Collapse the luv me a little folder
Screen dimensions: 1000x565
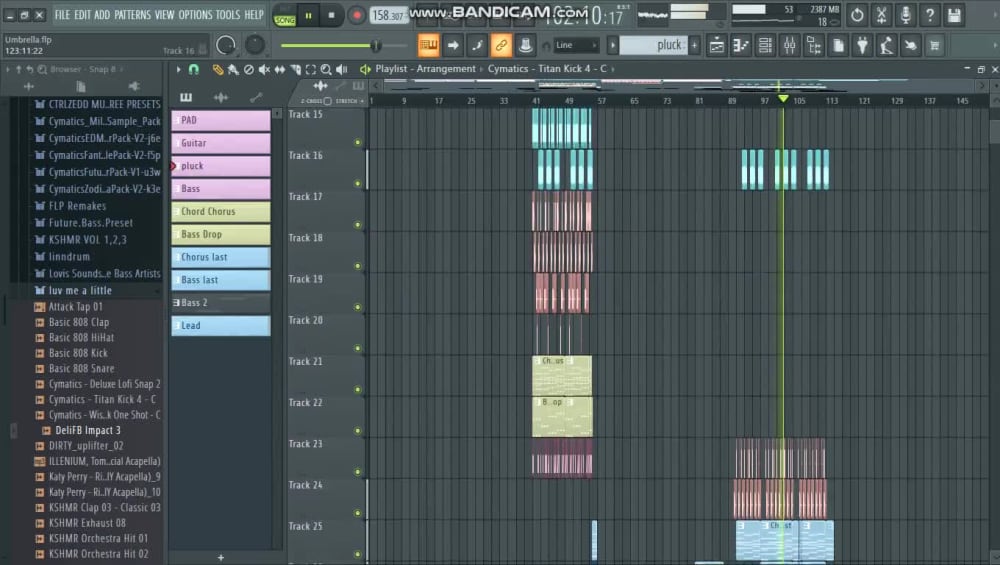(80, 290)
